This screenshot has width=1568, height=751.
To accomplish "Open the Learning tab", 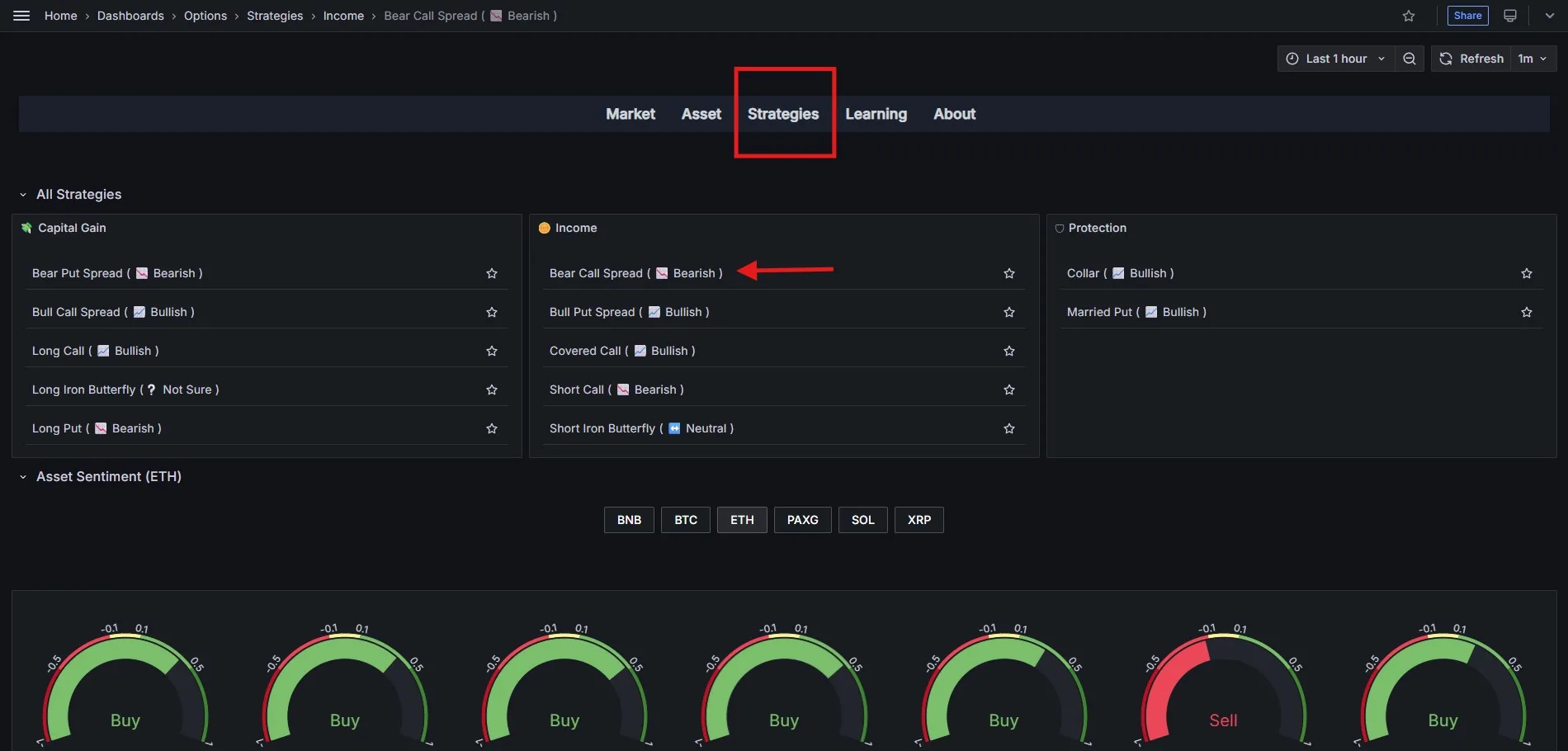I will point(876,114).
